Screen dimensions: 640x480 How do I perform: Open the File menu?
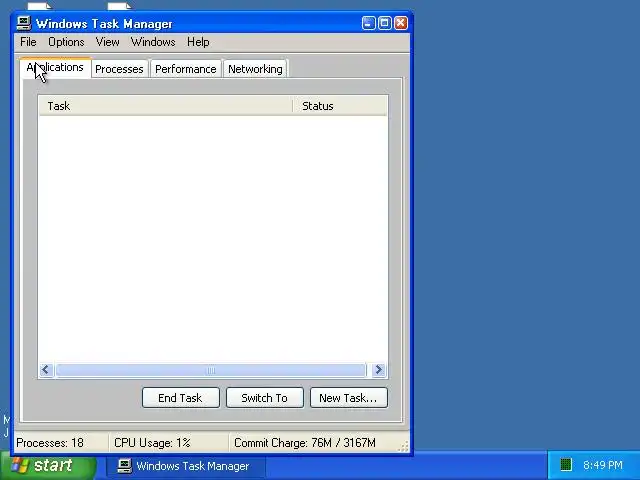(28, 42)
